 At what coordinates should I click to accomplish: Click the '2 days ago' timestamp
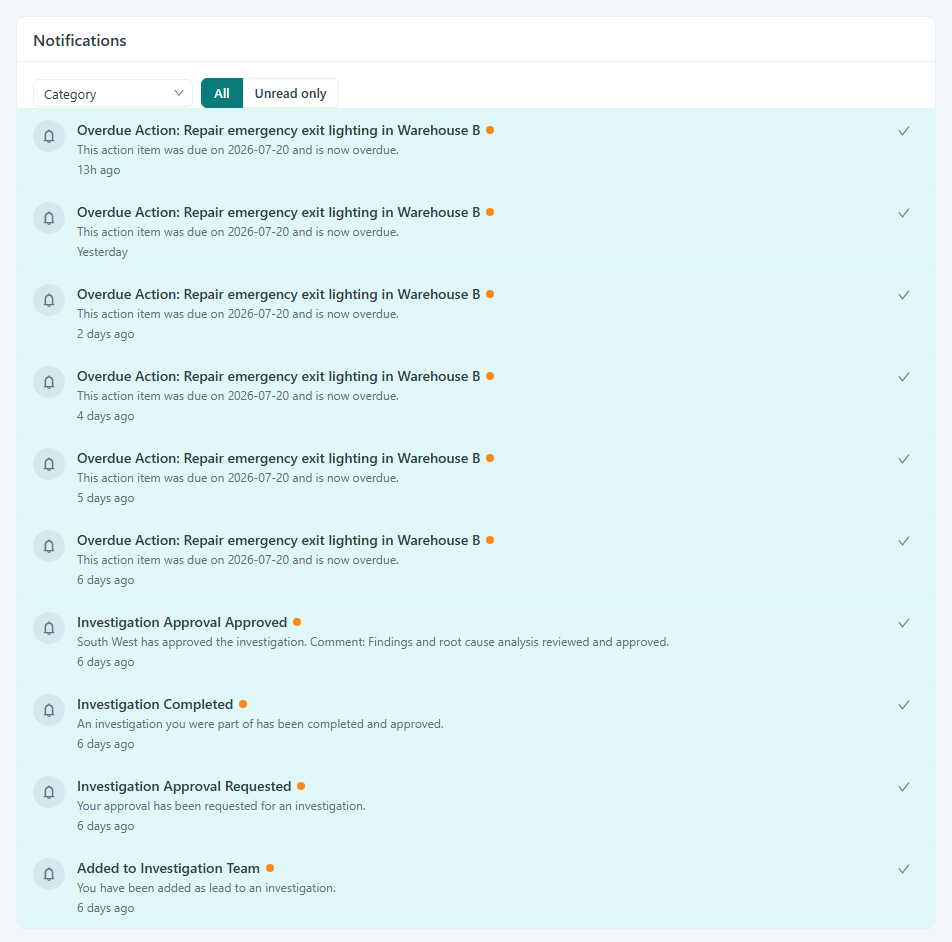pos(106,334)
